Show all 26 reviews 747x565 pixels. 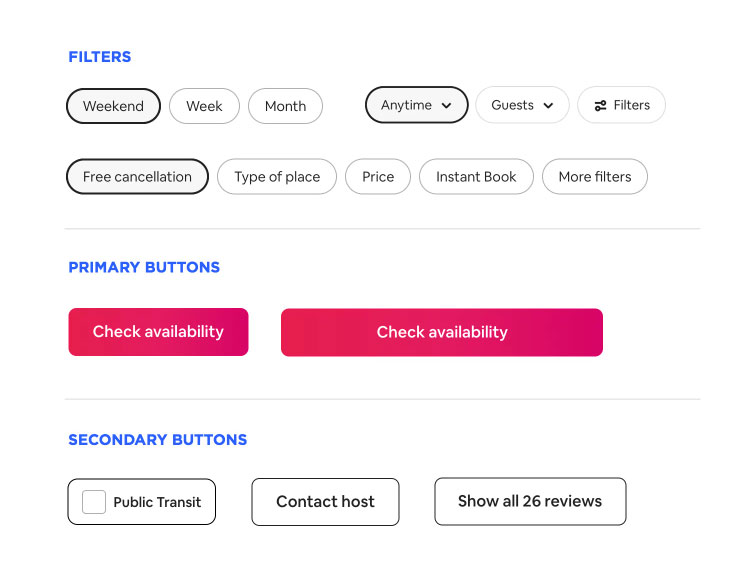[530, 502]
